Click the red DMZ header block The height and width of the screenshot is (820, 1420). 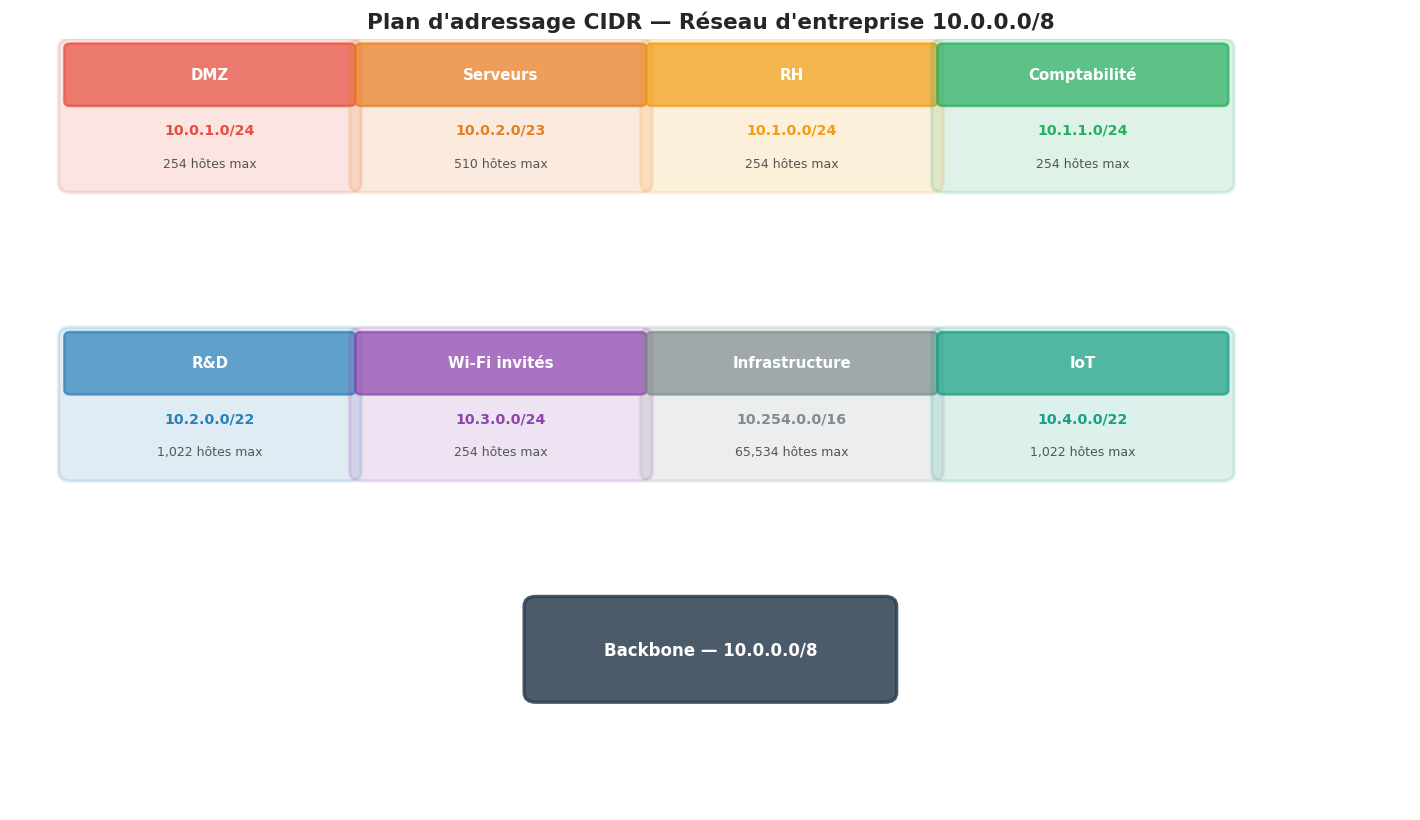[x=210, y=75]
